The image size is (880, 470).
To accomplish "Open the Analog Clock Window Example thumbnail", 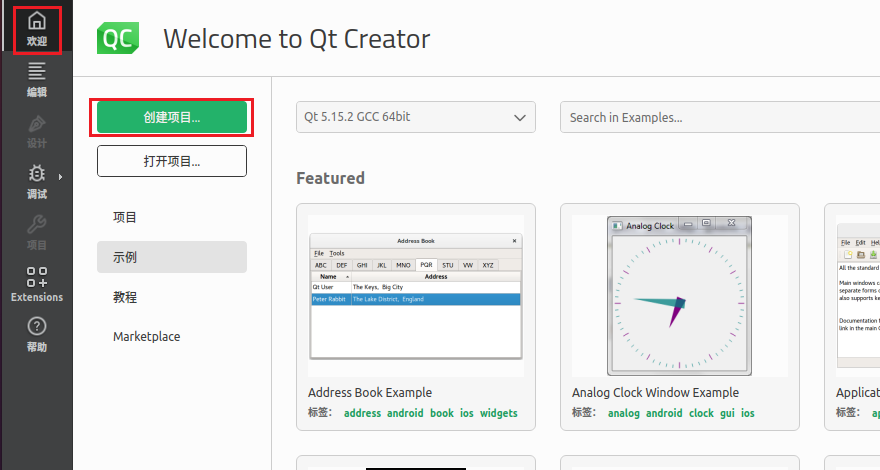I will click(680, 296).
